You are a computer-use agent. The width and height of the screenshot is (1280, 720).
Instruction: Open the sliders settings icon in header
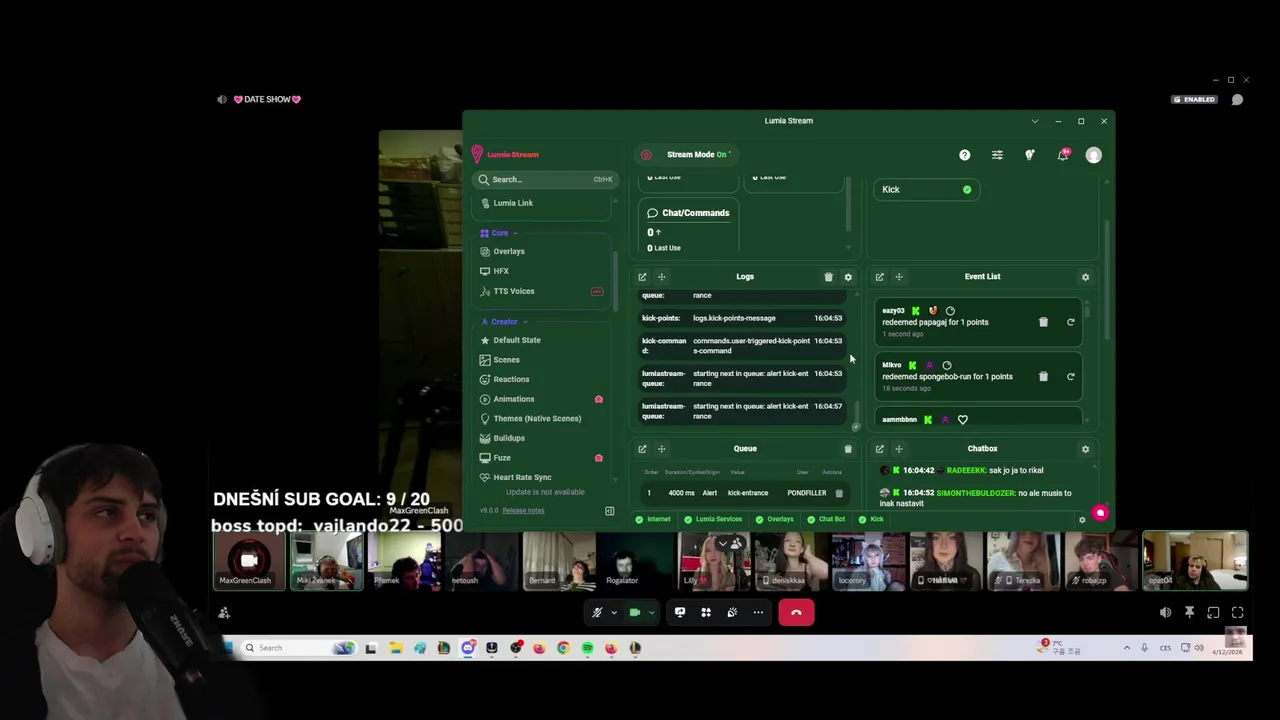point(997,155)
